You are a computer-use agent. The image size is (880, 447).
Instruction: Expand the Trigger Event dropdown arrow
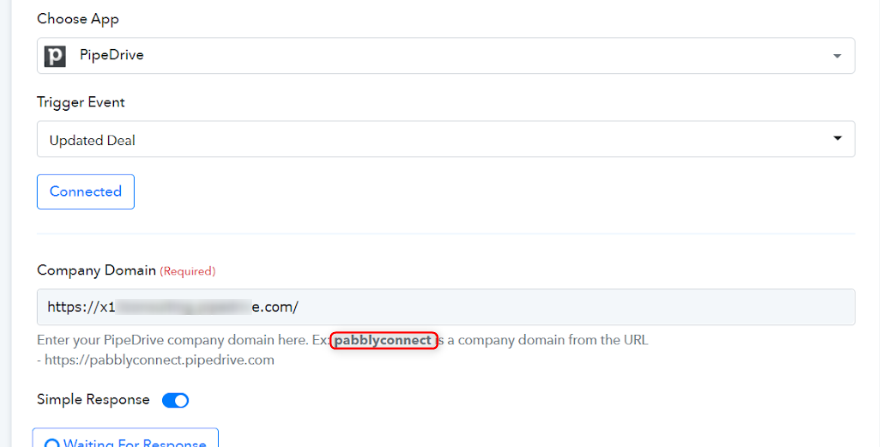(x=837, y=138)
